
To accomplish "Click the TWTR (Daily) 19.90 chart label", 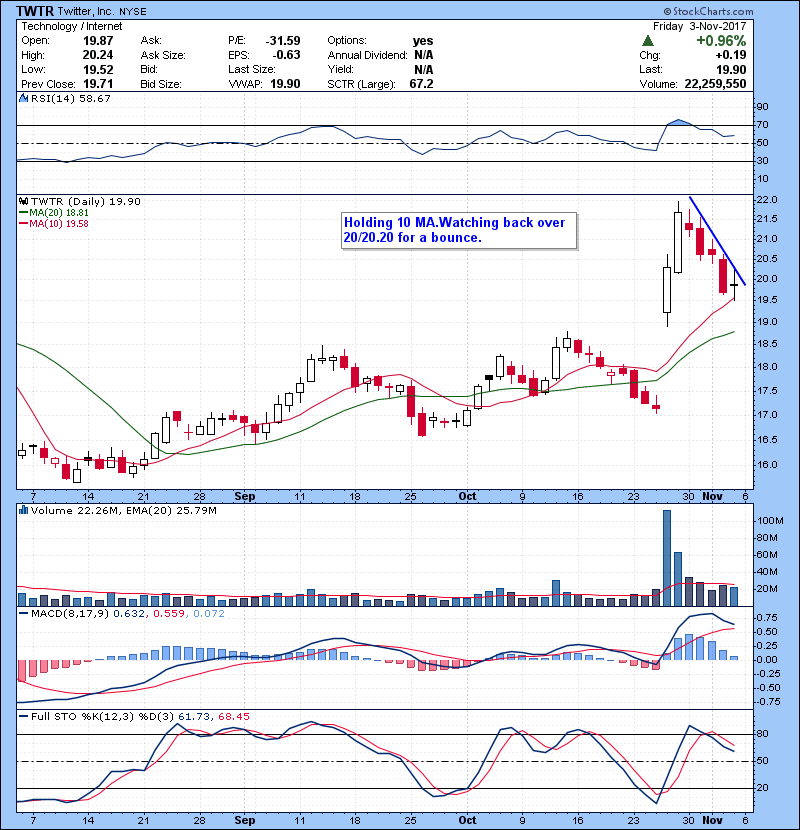I will coord(86,201).
